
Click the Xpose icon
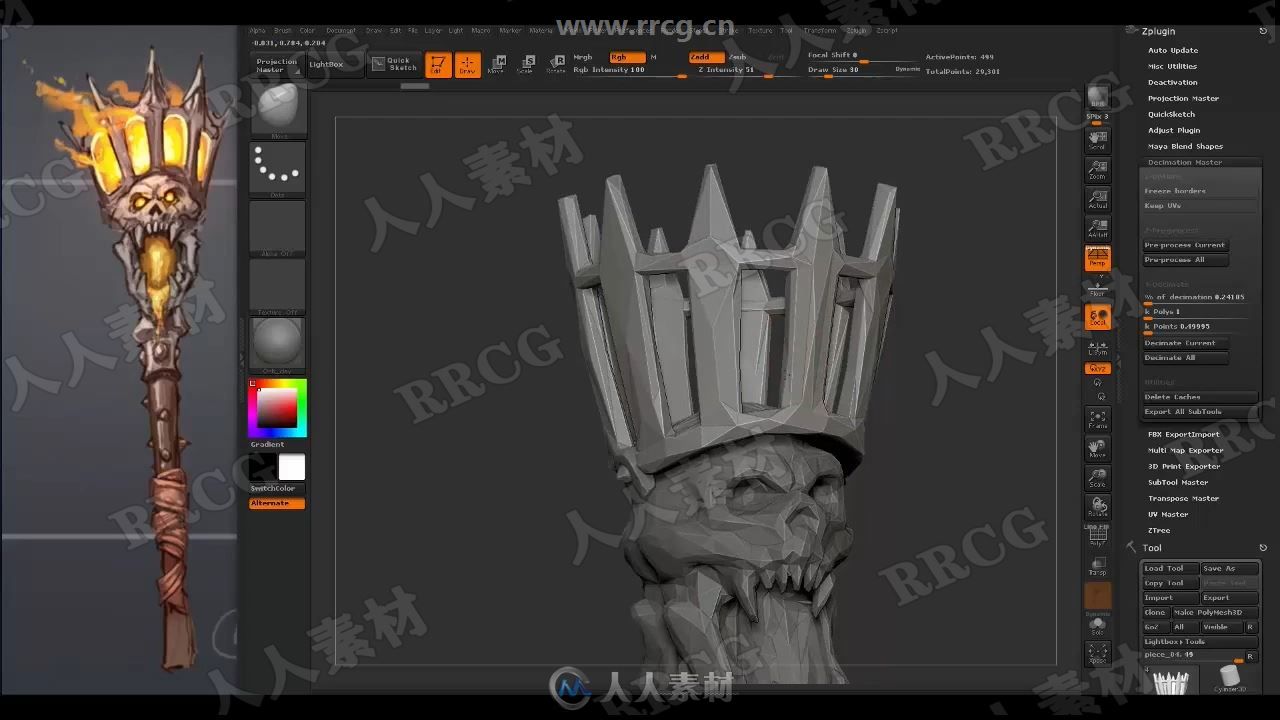1098,653
